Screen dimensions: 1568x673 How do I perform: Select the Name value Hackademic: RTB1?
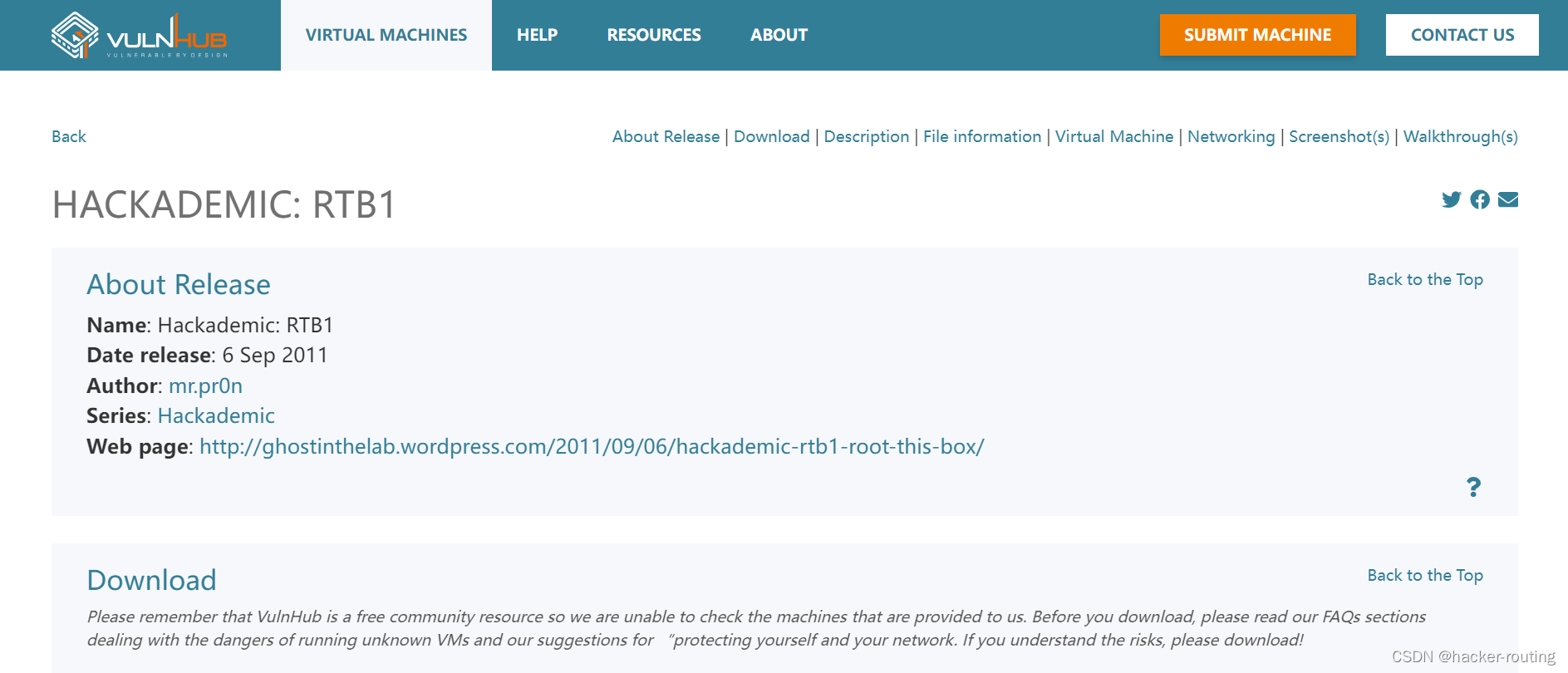click(245, 325)
